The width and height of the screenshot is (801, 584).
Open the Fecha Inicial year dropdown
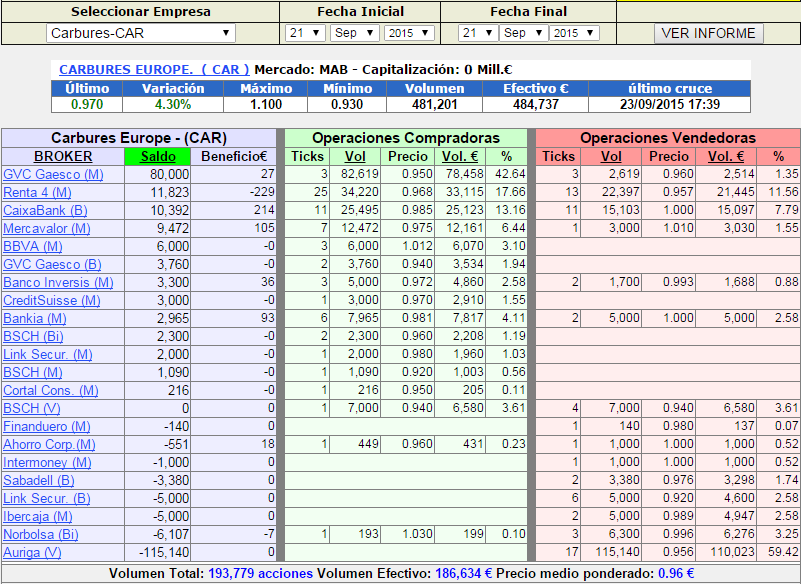coord(409,33)
